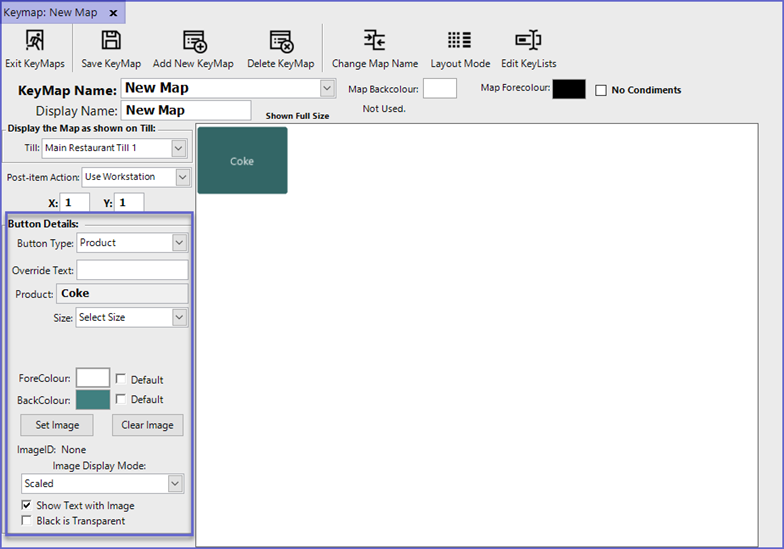This screenshot has width=784, height=549.
Task: Enable the Black is Transparent option
Action: (26, 521)
